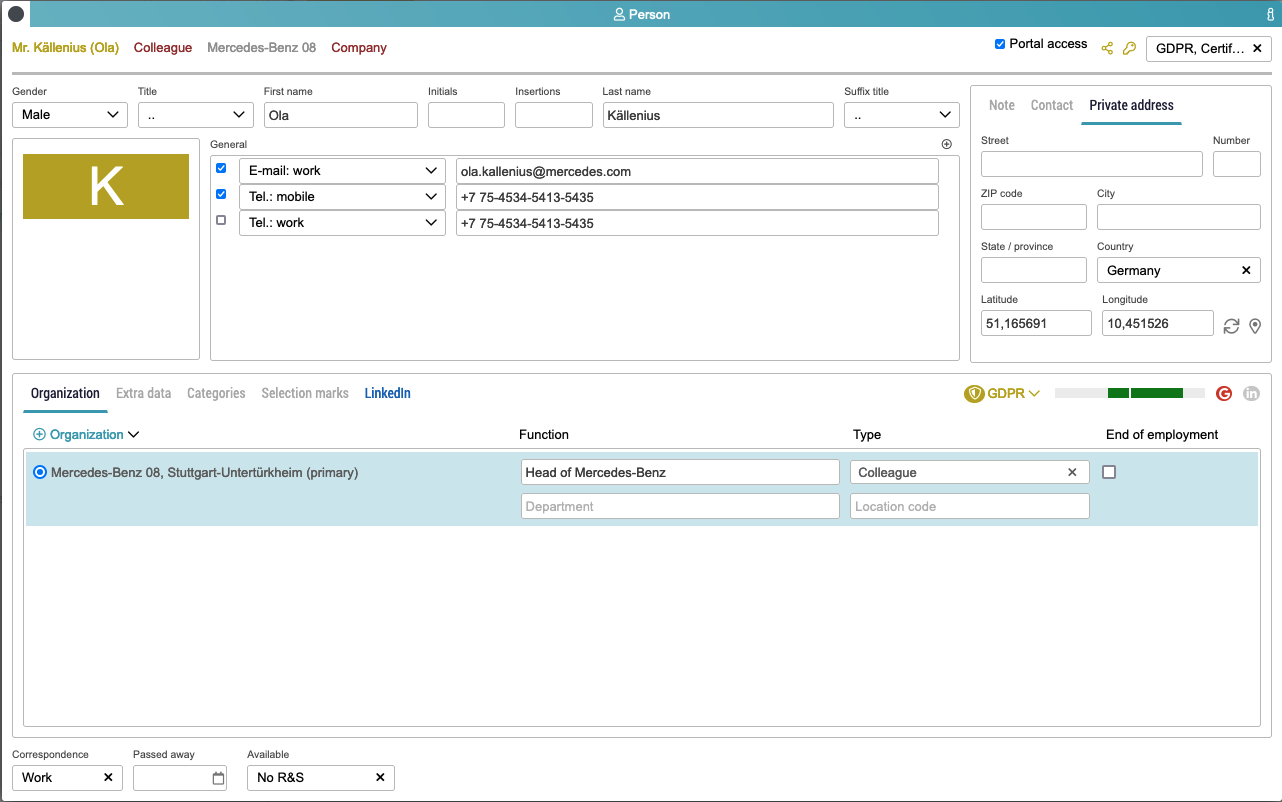This screenshot has width=1282, height=802.
Task: Expand the GDPR shield dropdown
Action: point(1002,394)
